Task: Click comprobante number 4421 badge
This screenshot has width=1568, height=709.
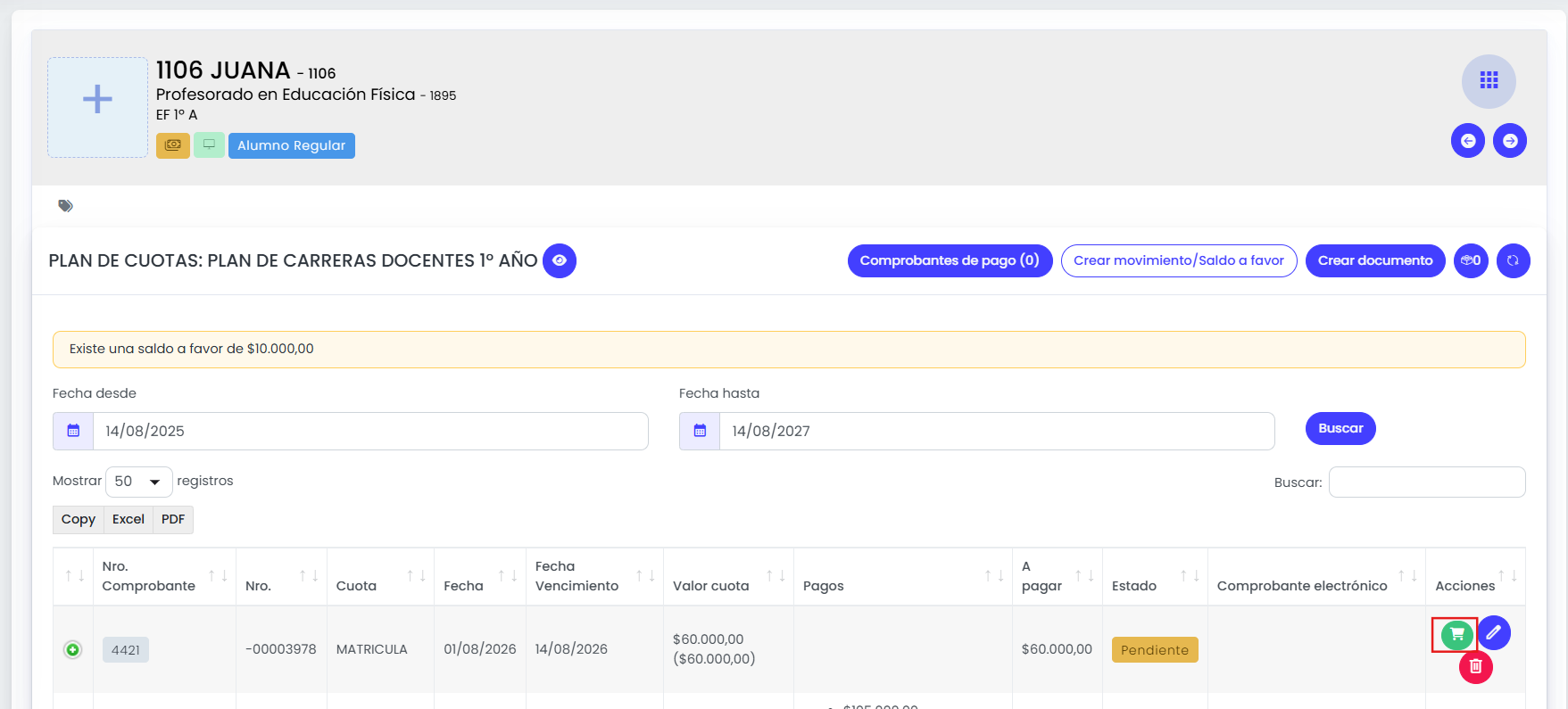Action: [x=126, y=650]
